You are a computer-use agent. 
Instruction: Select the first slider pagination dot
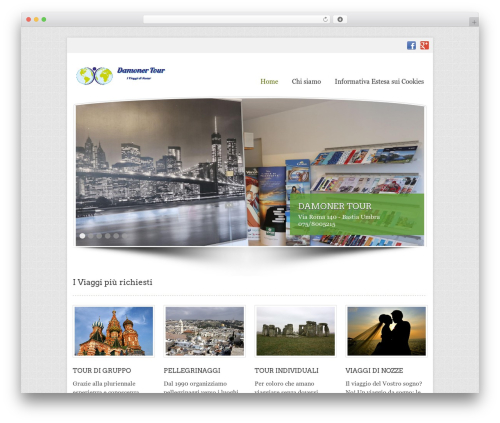click(82, 236)
